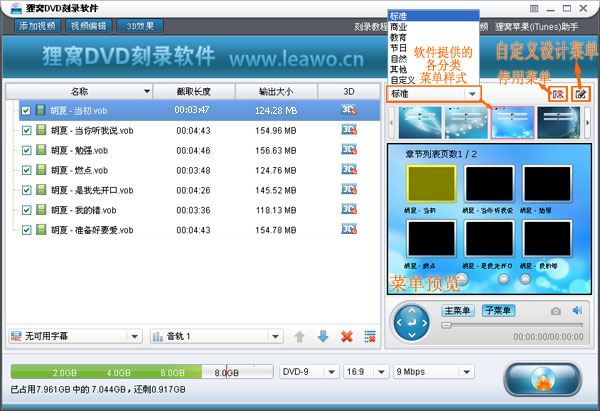
Task: Switch preview to 主菜单
Action: pyautogui.click(x=458, y=310)
